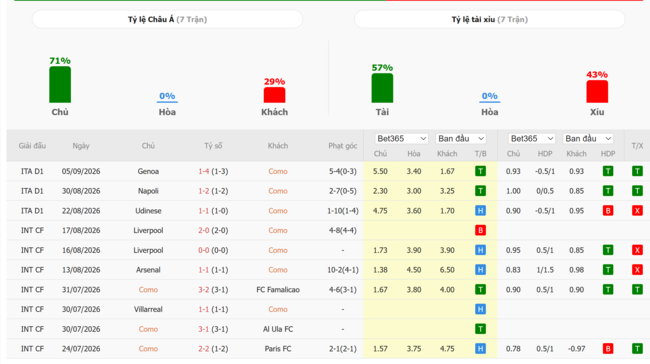Select date 22/08/2026 cell
The width and height of the screenshot is (650, 364).
pyautogui.click(x=81, y=211)
